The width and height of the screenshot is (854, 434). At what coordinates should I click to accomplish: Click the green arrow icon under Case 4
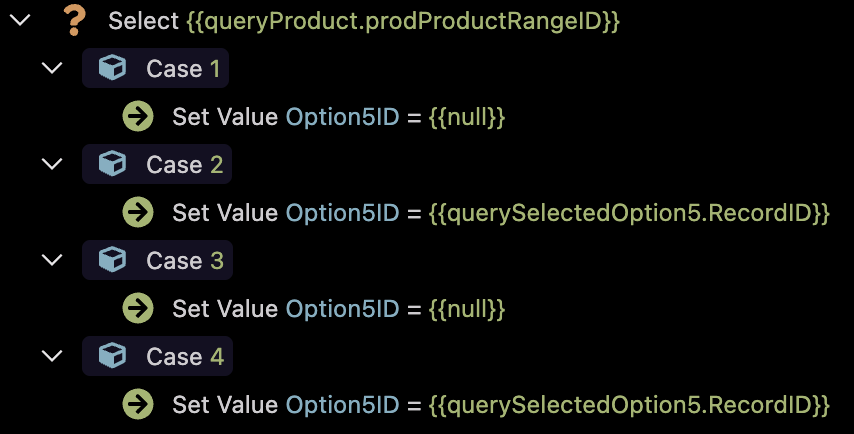point(138,404)
